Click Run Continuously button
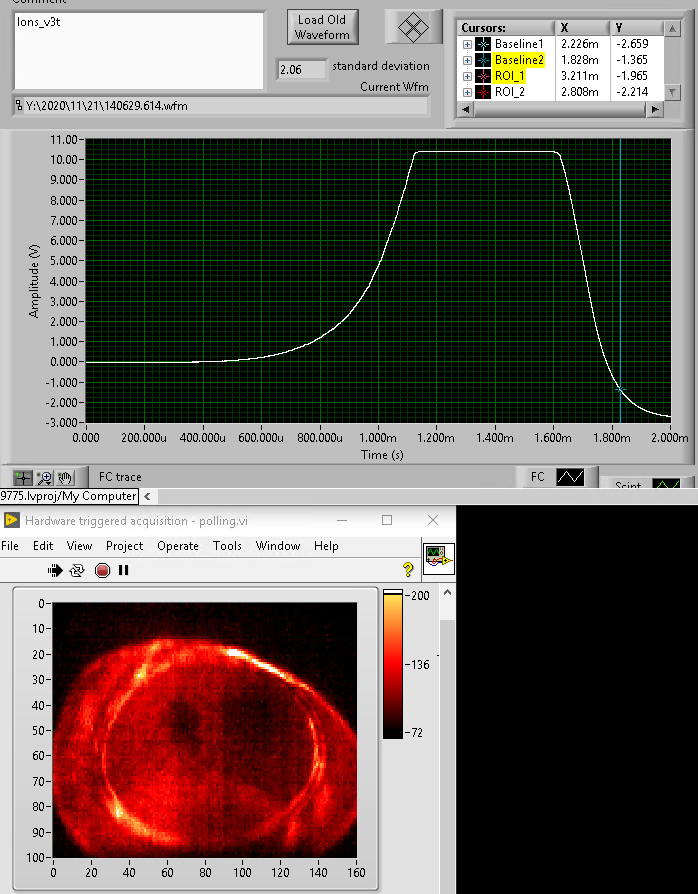The height and width of the screenshot is (894, 698). point(78,570)
